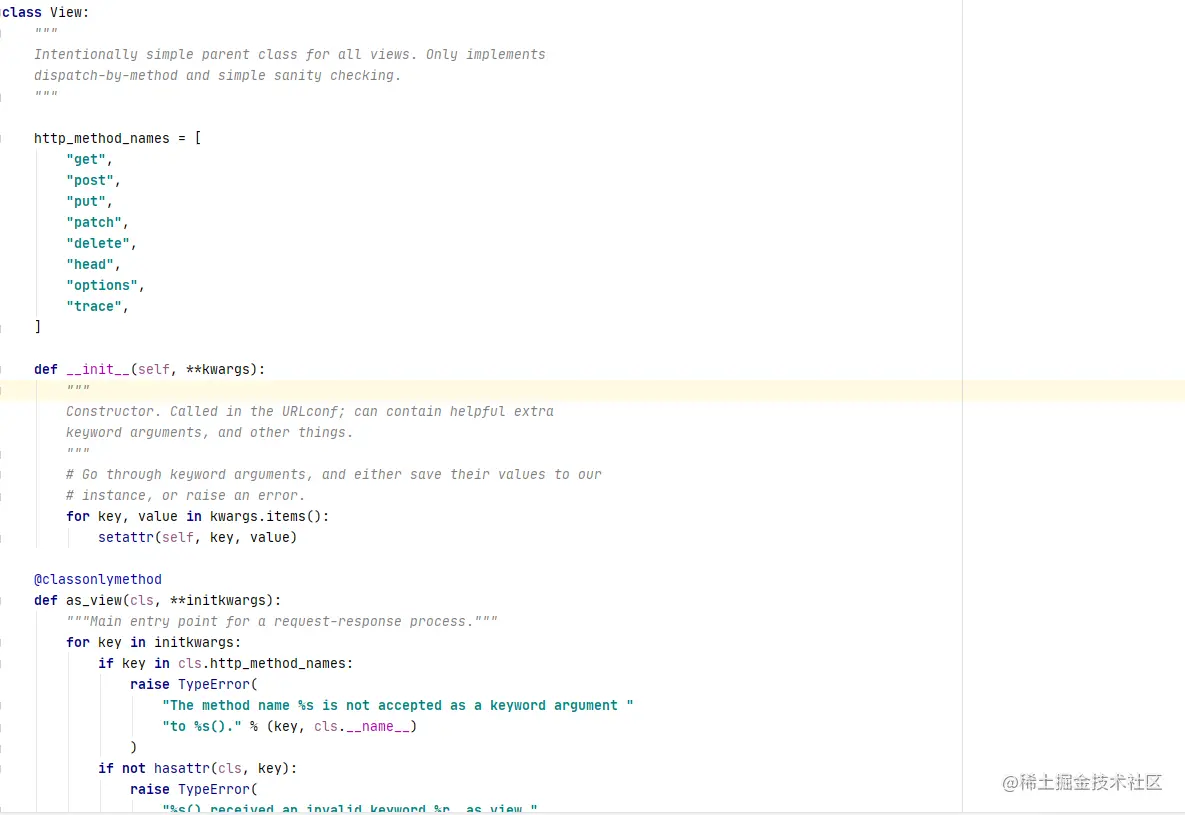Viewport: 1185px width, 815px height.
Task: Click 'kwargs.items()' in the for loop
Action: [x=265, y=516]
